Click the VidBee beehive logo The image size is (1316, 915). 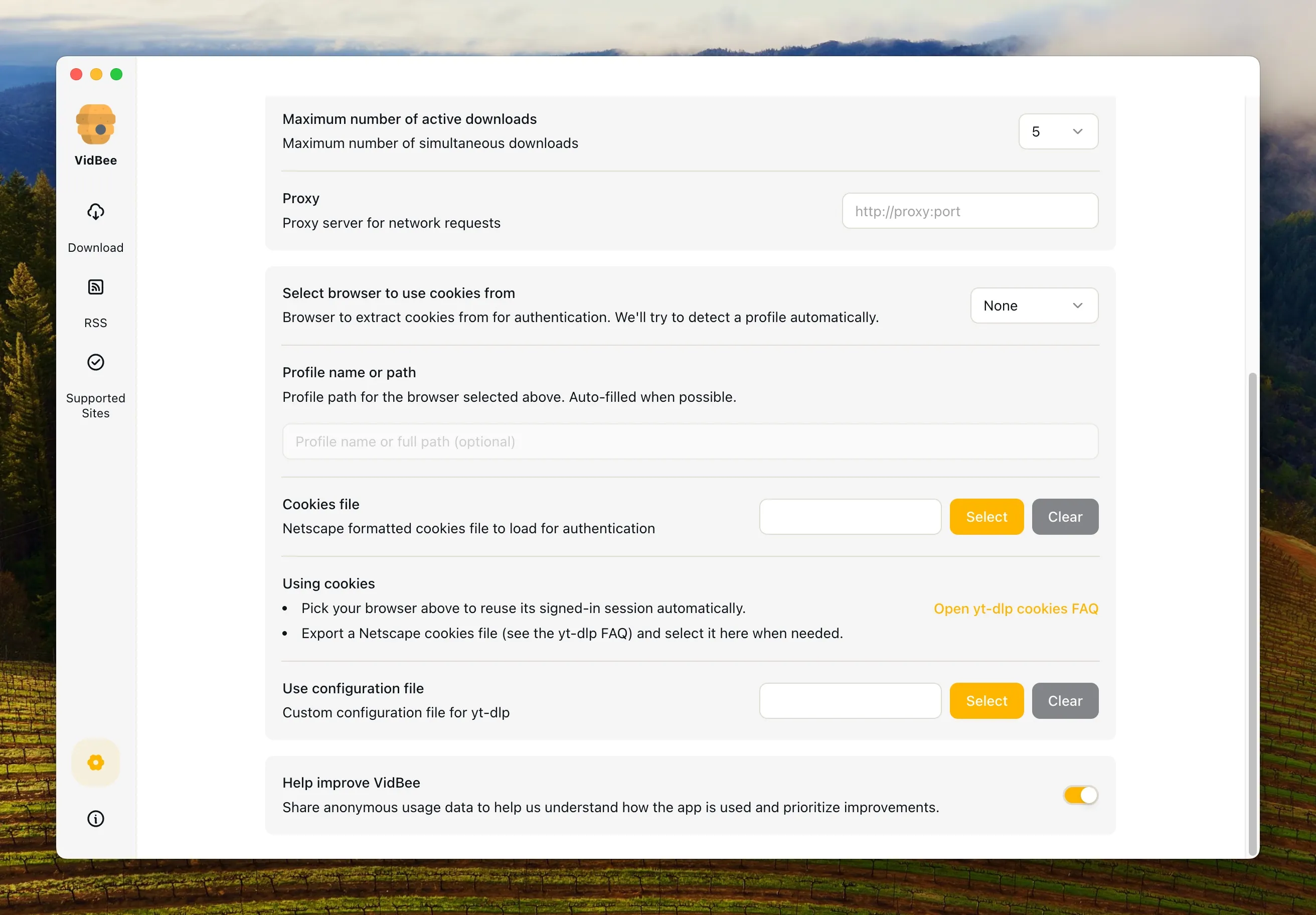coord(96,124)
